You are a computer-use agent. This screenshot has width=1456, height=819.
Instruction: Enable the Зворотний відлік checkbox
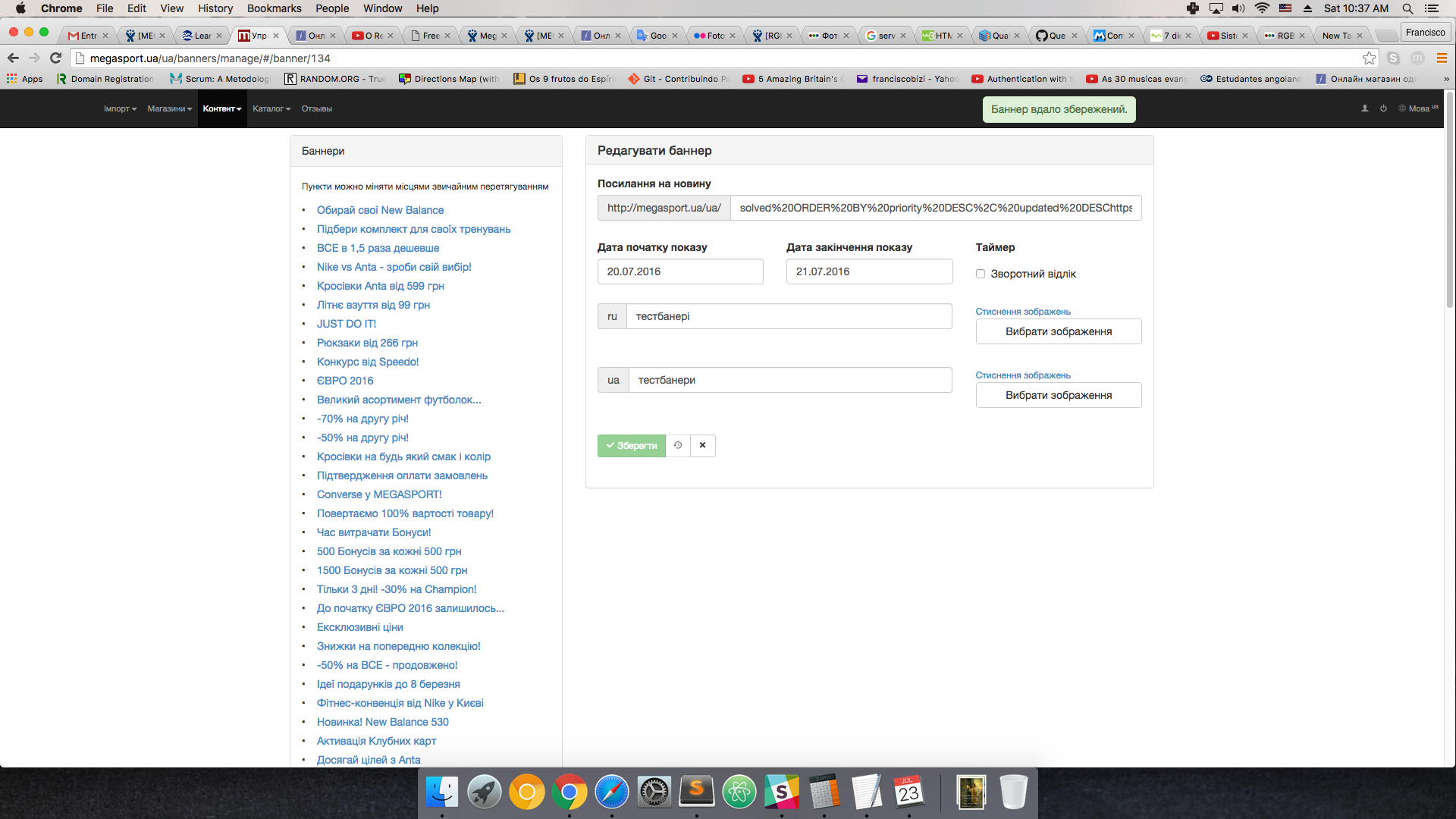click(981, 274)
